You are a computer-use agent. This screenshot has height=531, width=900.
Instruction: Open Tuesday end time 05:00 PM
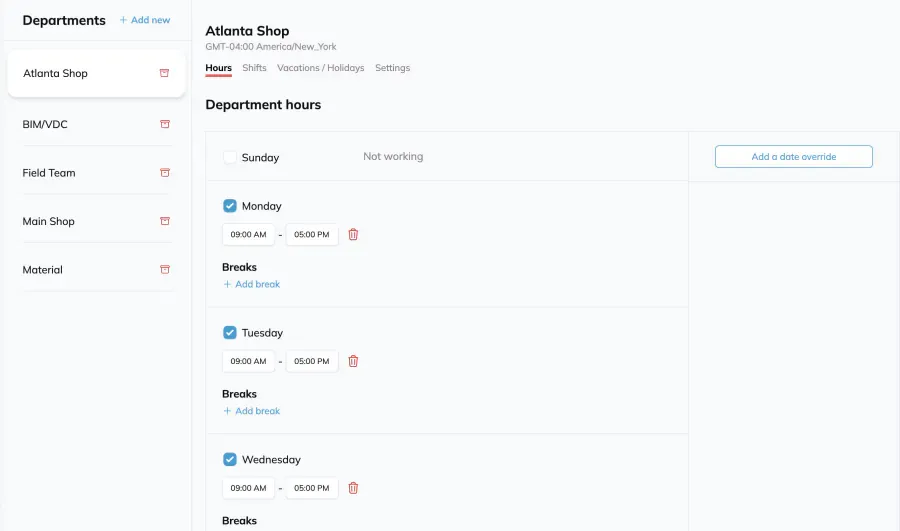point(312,361)
